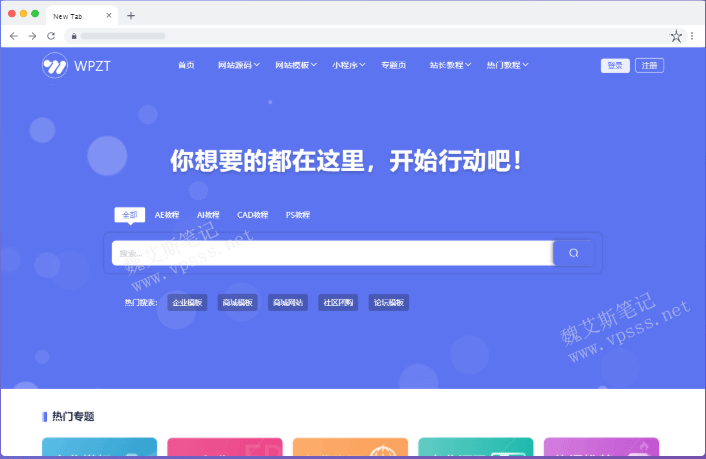Click the 登录 login button
The height and width of the screenshot is (459, 706).
coord(615,65)
